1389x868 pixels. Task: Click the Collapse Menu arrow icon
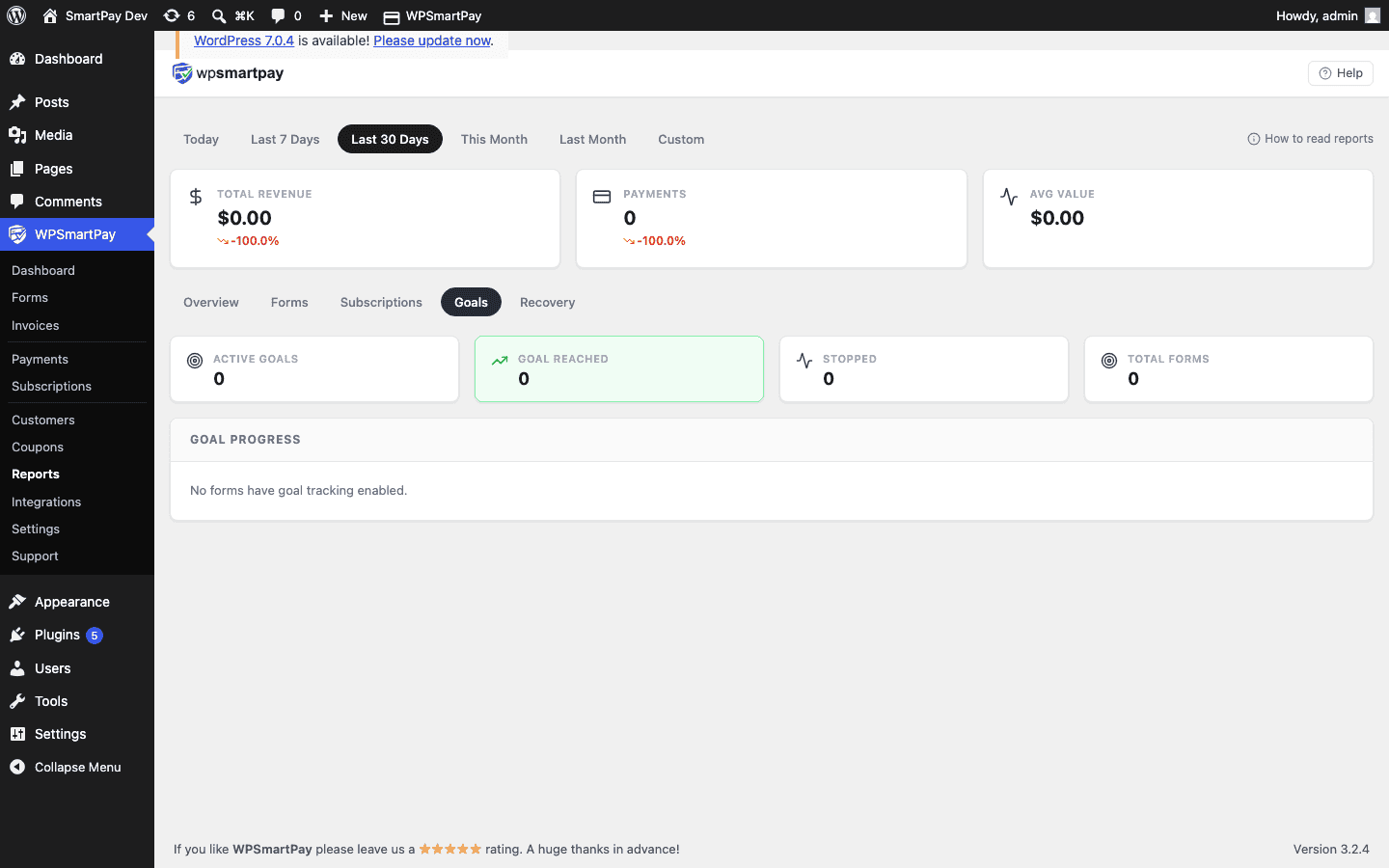tap(17, 767)
